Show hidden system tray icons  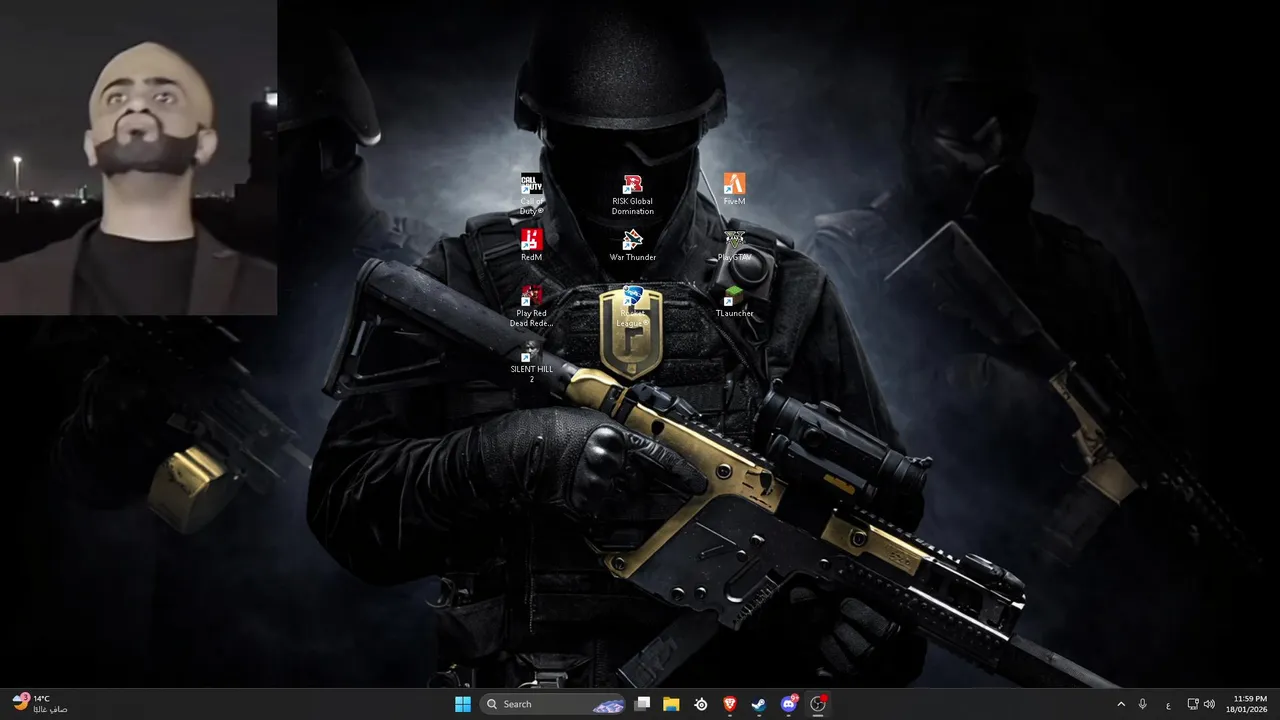pyautogui.click(x=1121, y=704)
